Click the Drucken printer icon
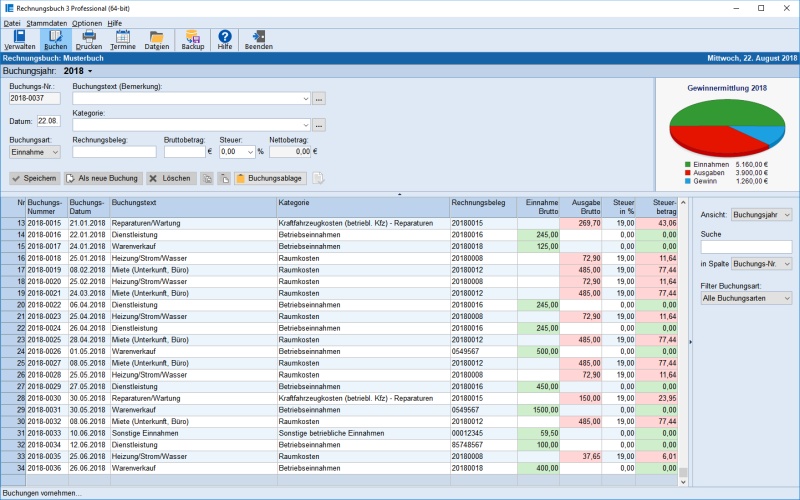 coord(89,40)
